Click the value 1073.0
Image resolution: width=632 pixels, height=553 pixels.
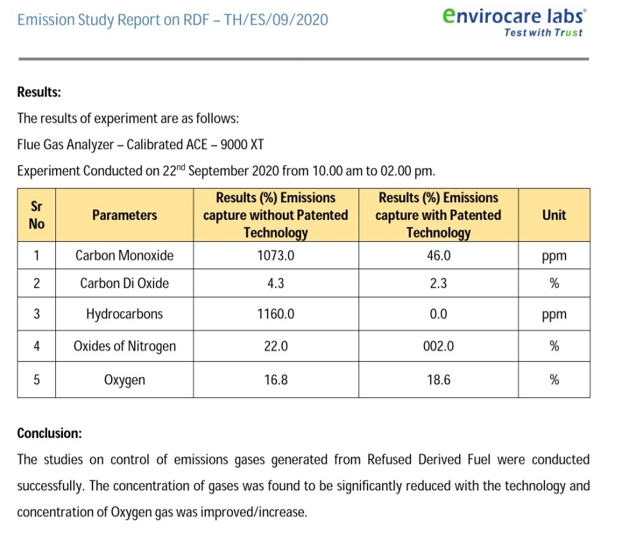point(276,256)
